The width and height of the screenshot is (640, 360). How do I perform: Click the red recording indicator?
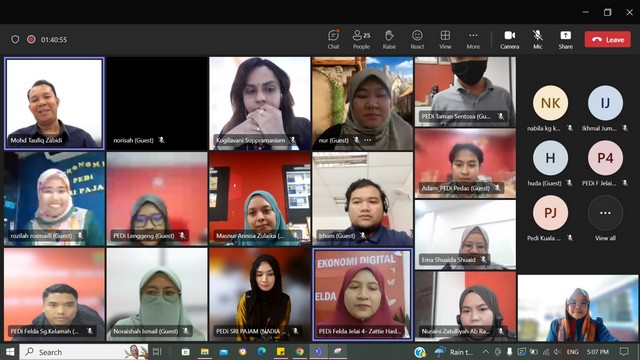pyautogui.click(x=31, y=39)
